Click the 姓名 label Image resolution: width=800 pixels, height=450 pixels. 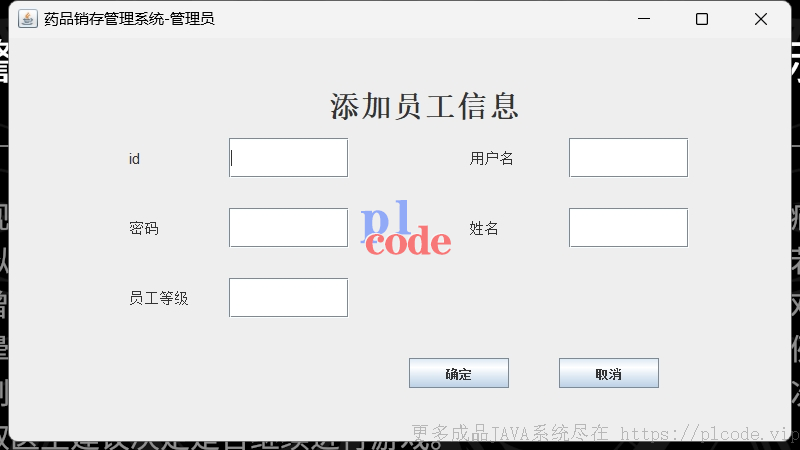[484, 228]
